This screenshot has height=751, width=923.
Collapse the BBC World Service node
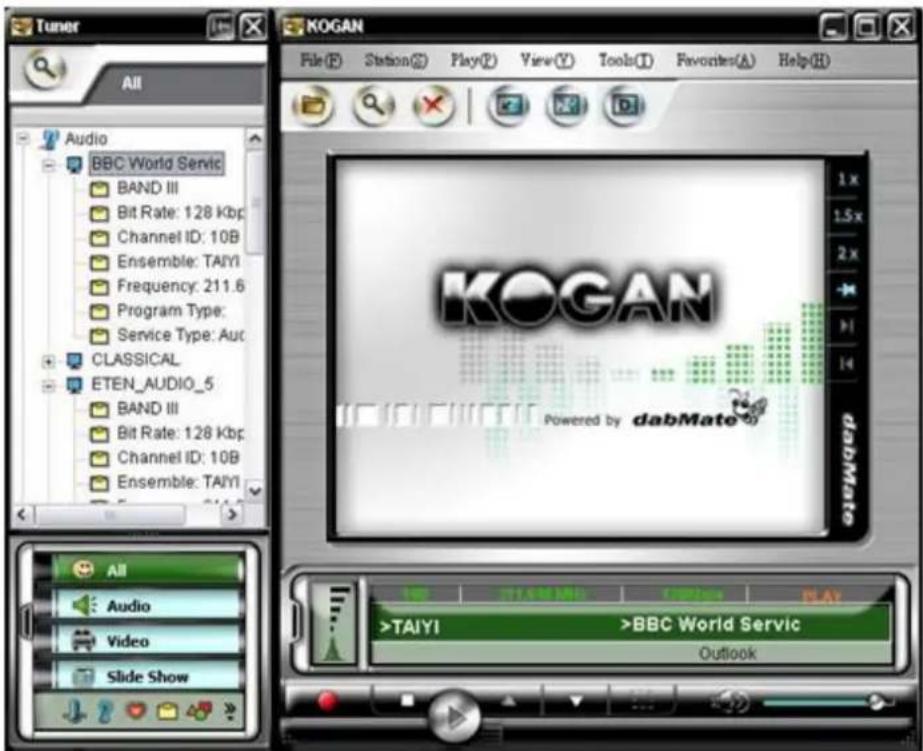click(x=49, y=165)
